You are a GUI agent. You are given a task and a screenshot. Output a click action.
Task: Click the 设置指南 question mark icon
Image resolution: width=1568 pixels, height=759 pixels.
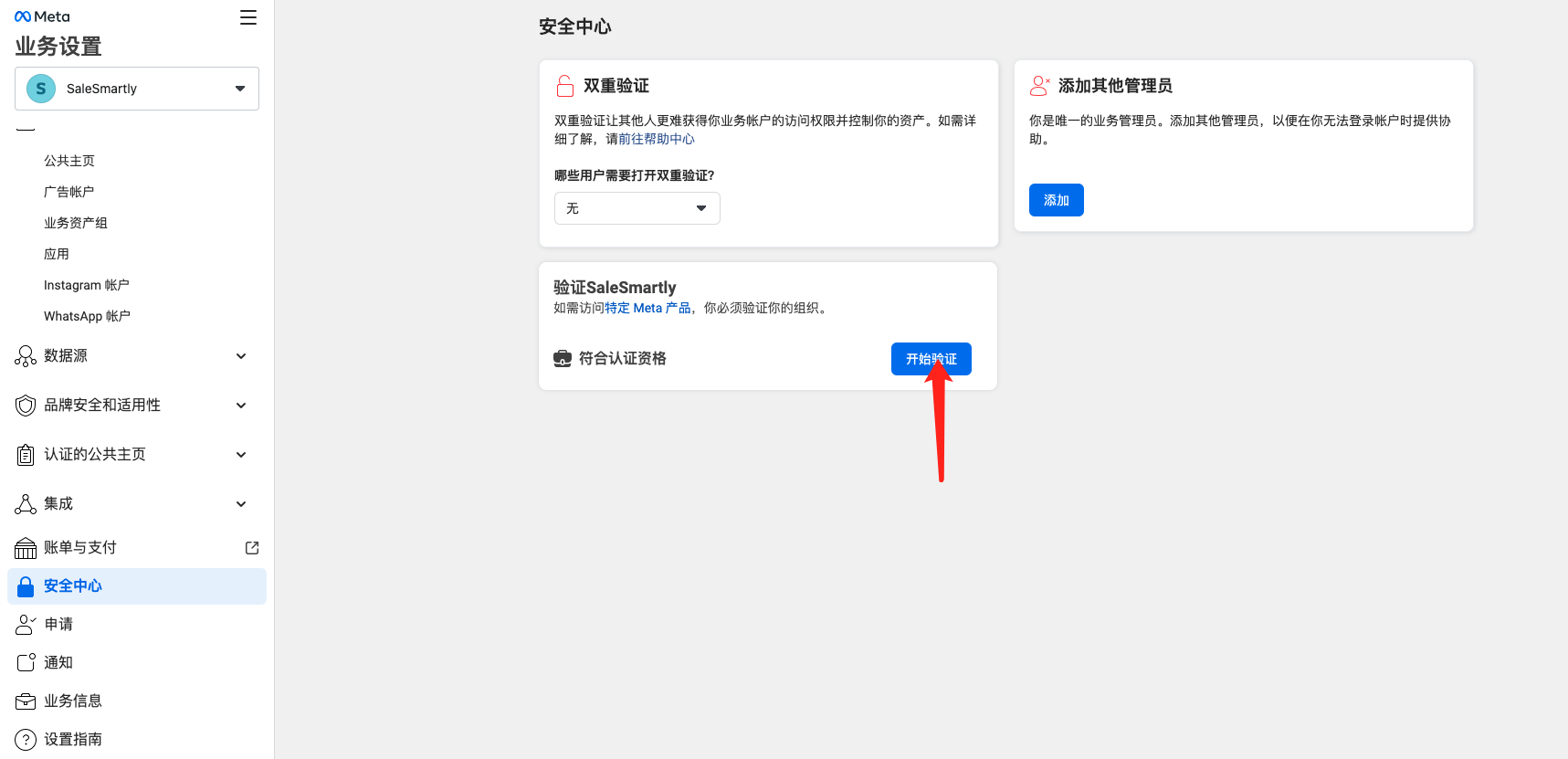point(26,740)
